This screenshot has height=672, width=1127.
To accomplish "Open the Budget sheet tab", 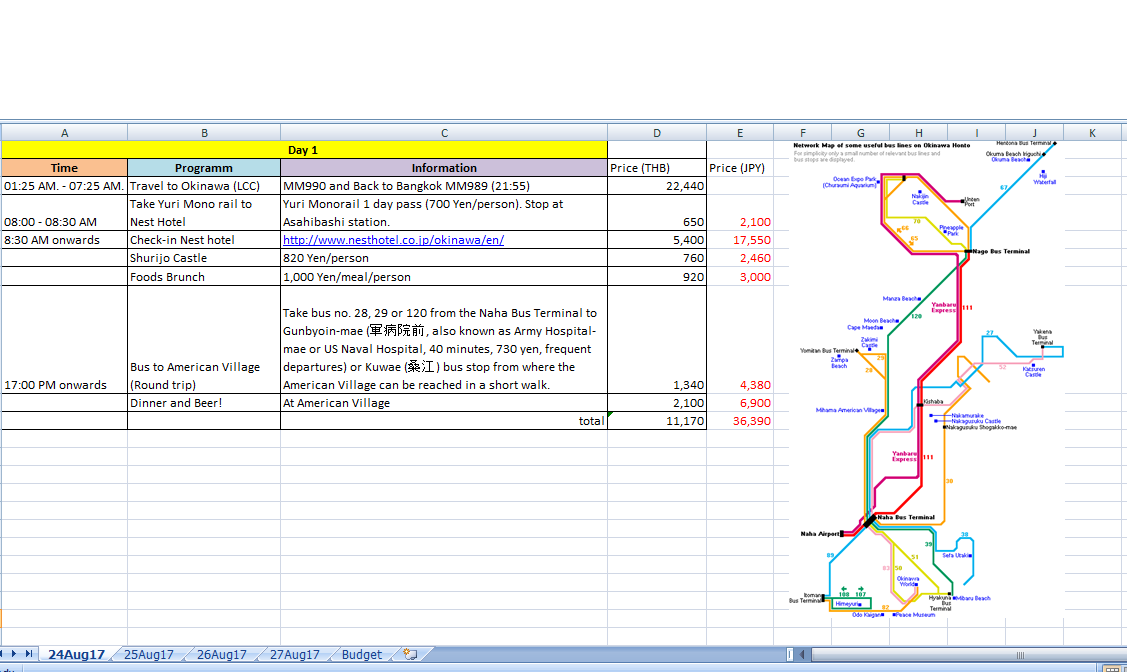I will [x=361, y=655].
